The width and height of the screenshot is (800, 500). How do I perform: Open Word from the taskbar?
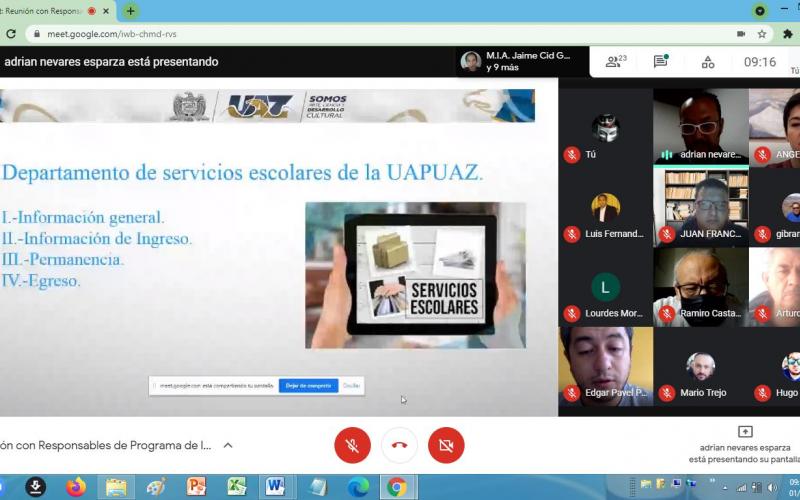[275, 487]
